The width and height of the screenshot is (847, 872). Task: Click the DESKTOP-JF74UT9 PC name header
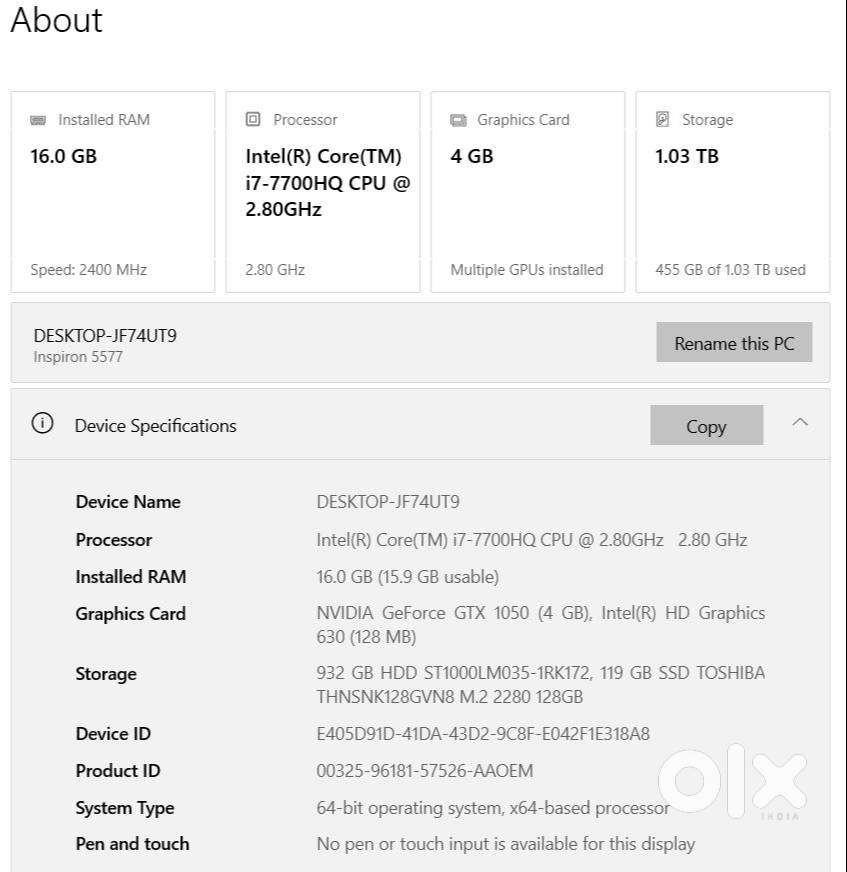coord(105,336)
